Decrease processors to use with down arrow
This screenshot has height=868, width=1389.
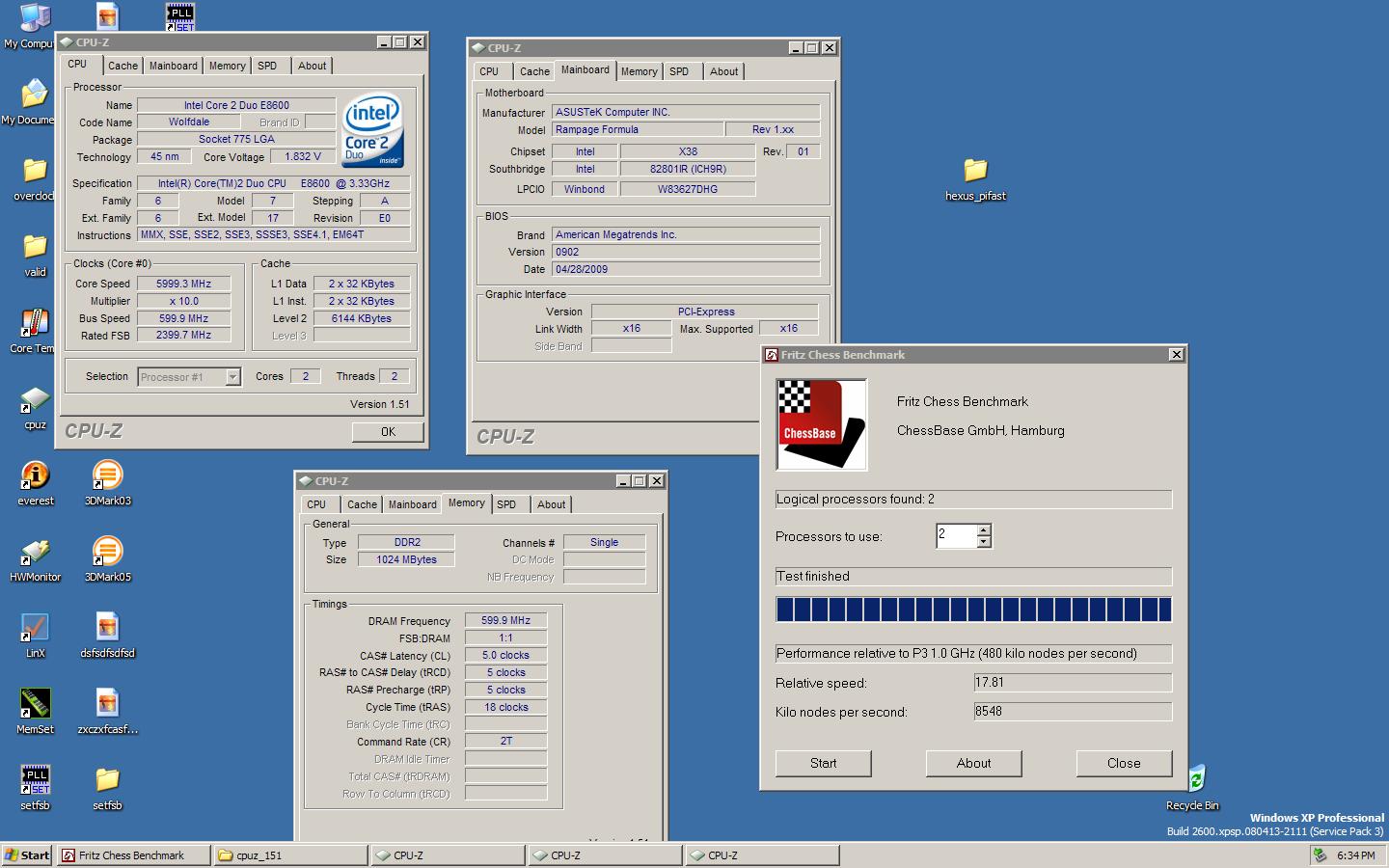[x=984, y=542]
